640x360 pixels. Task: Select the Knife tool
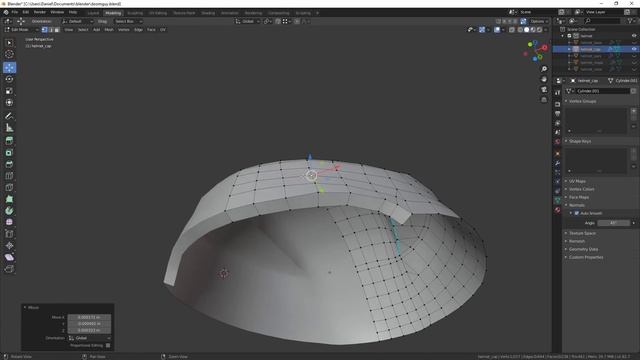coord(9,187)
